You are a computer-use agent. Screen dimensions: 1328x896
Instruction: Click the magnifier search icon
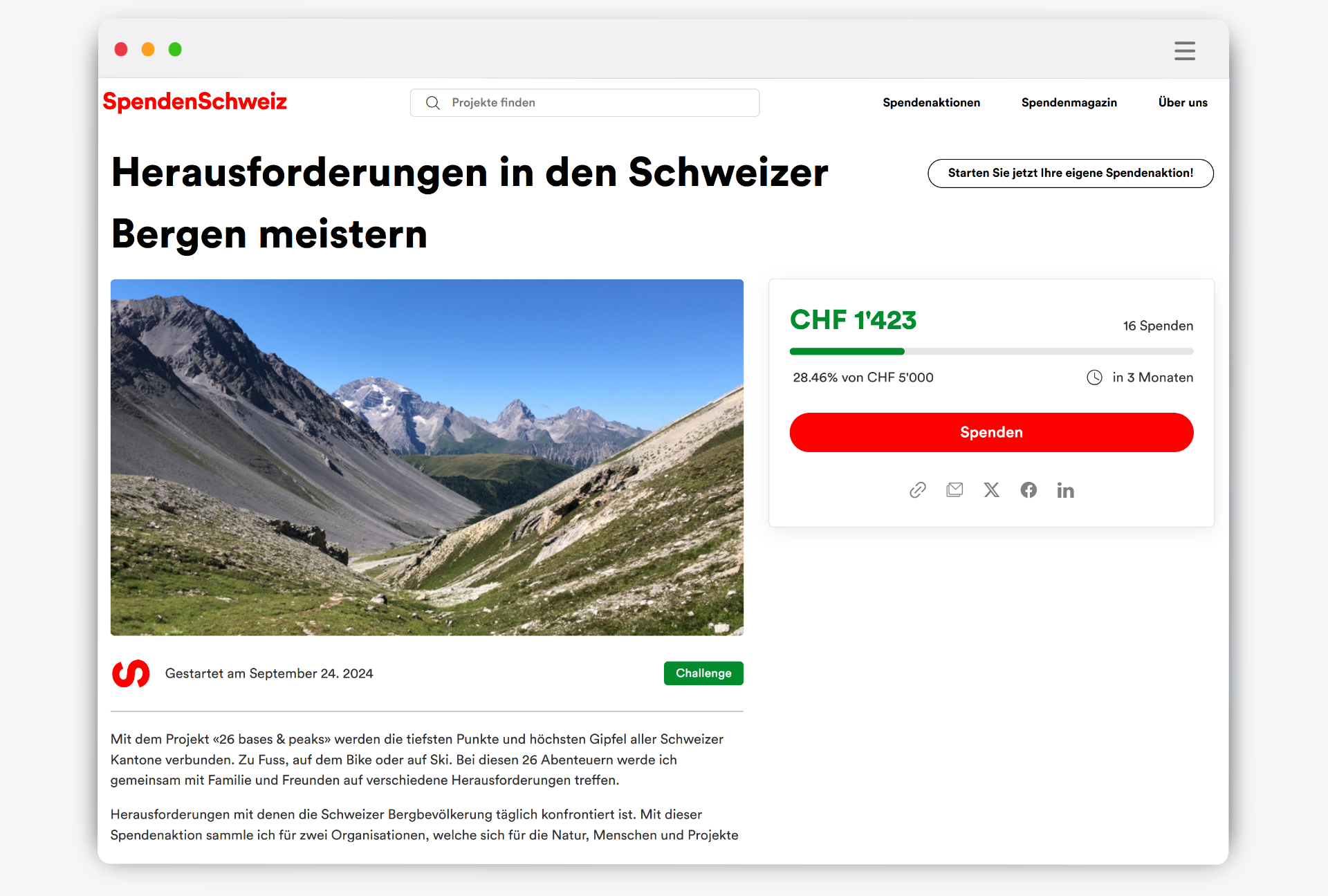coord(433,103)
